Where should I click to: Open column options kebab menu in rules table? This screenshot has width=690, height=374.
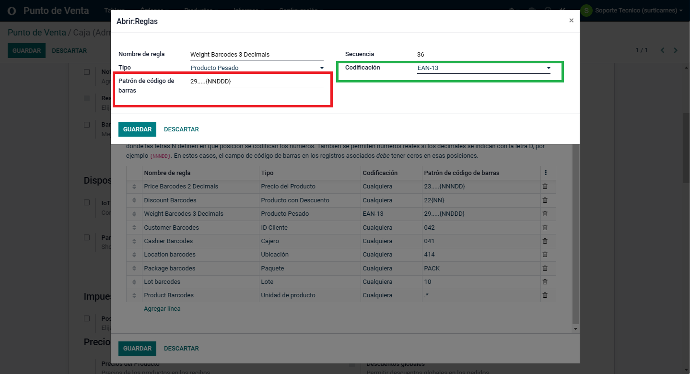point(546,173)
